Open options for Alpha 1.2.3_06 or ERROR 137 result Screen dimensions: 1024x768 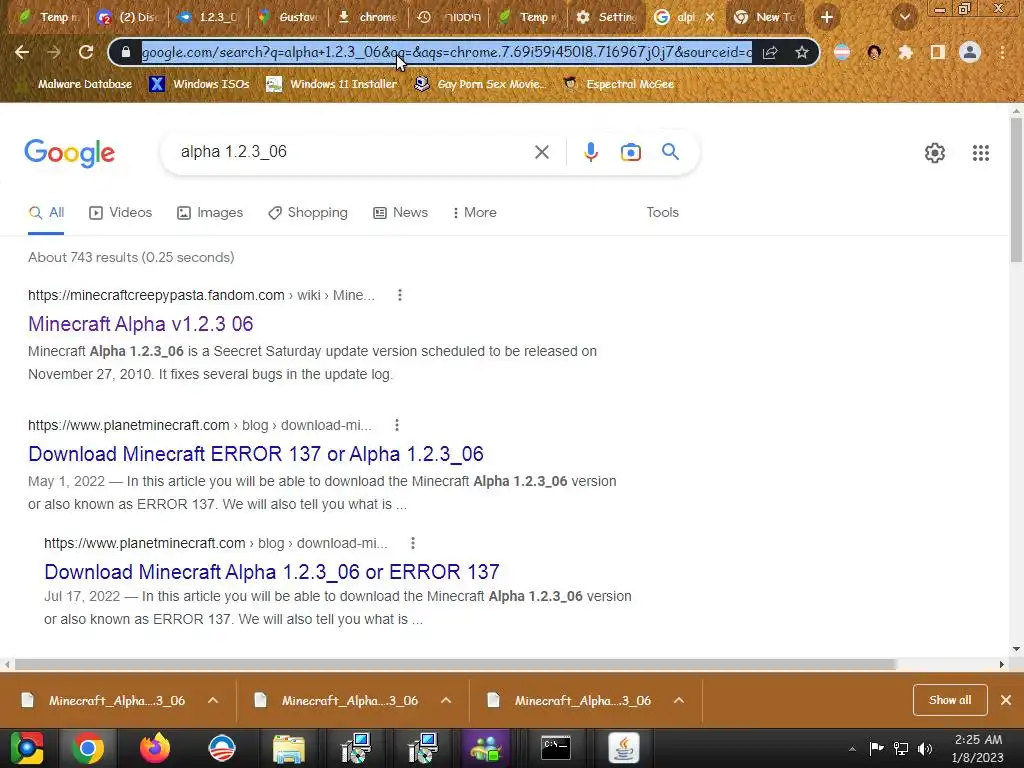(413, 543)
